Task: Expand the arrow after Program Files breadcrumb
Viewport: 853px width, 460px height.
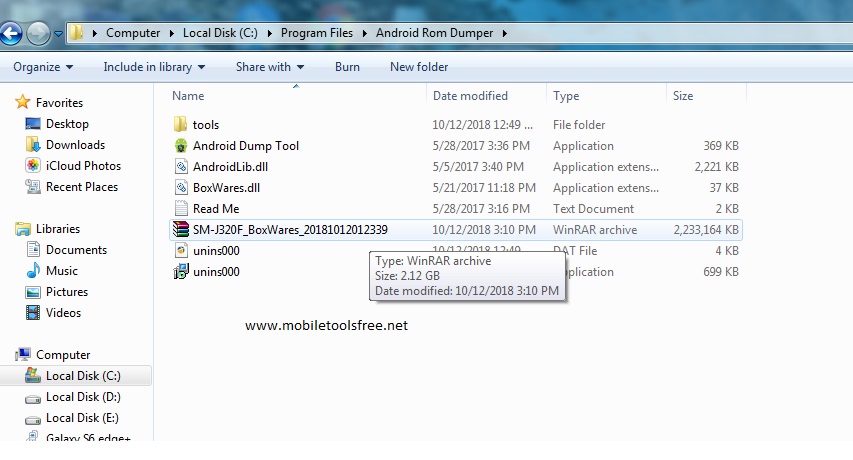Action: pos(364,33)
